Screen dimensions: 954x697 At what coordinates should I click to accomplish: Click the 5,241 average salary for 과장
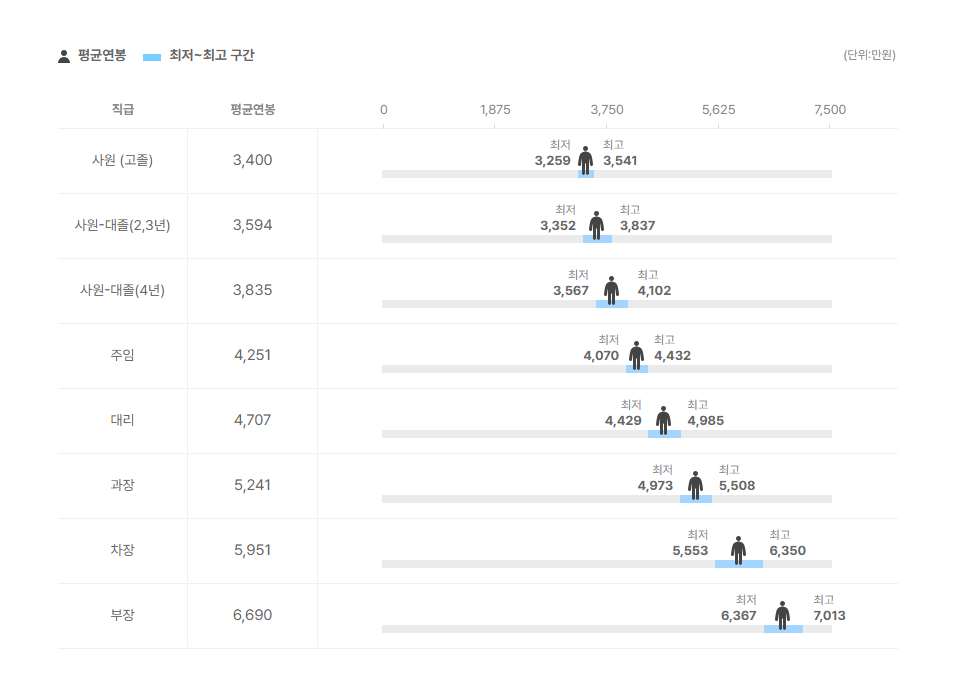(252, 485)
